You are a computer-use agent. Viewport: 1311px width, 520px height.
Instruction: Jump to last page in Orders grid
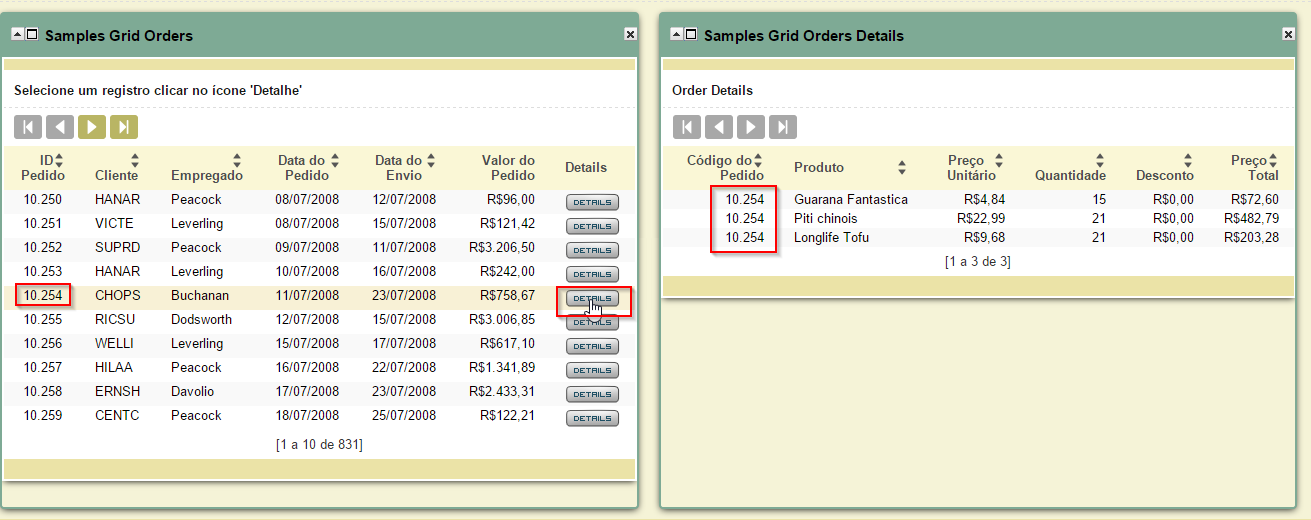(124, 127)
